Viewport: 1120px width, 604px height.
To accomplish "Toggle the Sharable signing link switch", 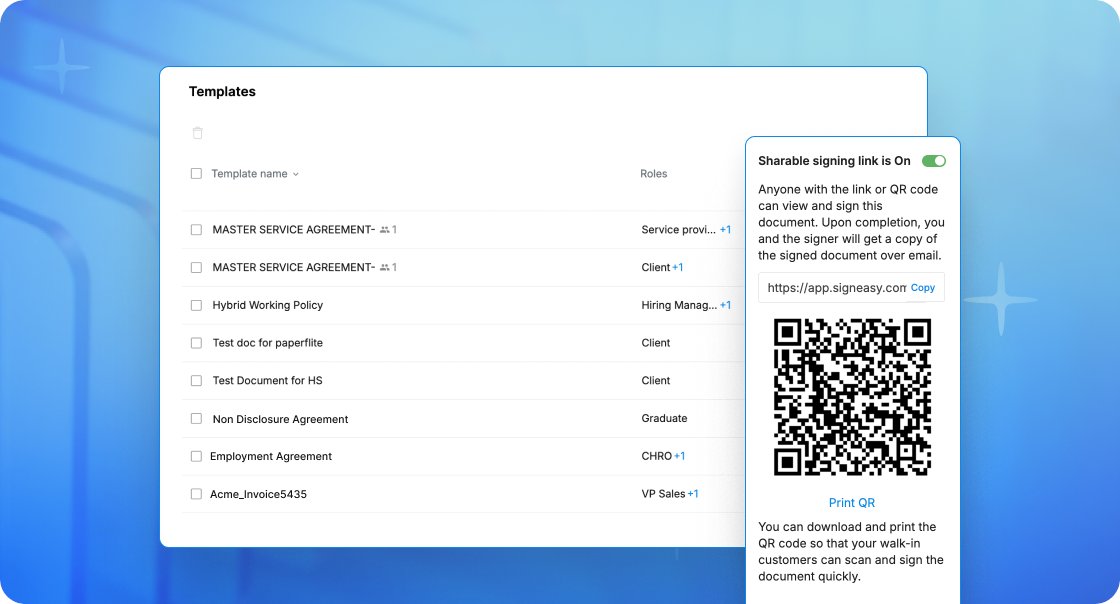I will [x=934, y=161].
